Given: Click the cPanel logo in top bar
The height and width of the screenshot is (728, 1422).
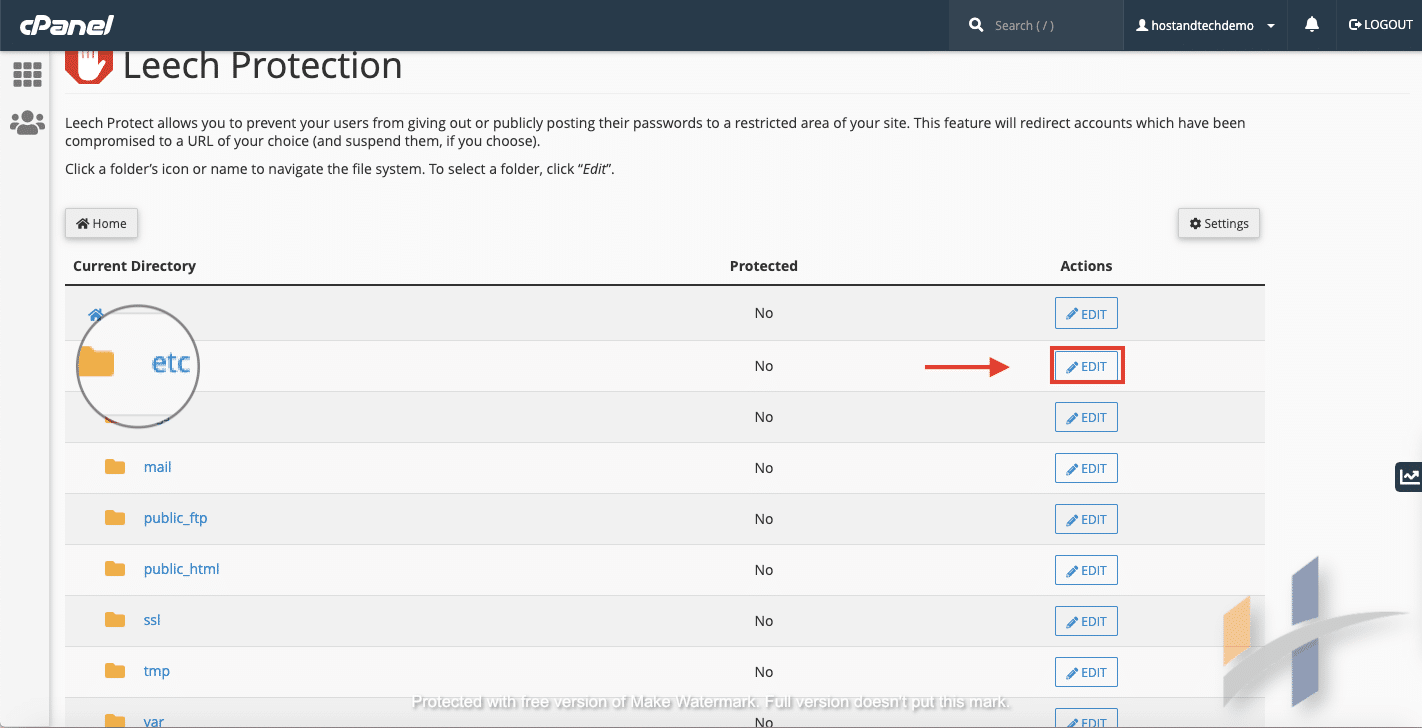Looking at the screenshot, I should point(65,25).
